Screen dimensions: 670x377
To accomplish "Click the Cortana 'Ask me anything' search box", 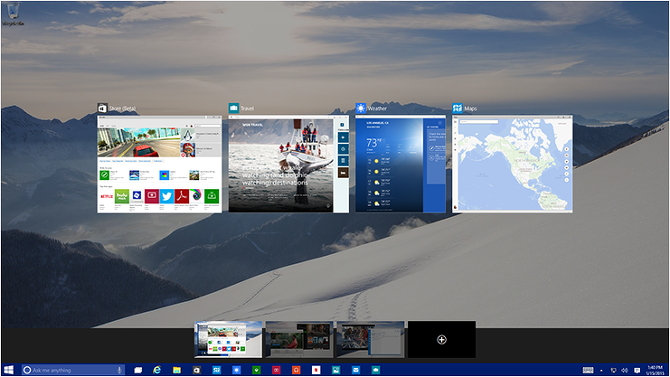I will pos(73,370).
